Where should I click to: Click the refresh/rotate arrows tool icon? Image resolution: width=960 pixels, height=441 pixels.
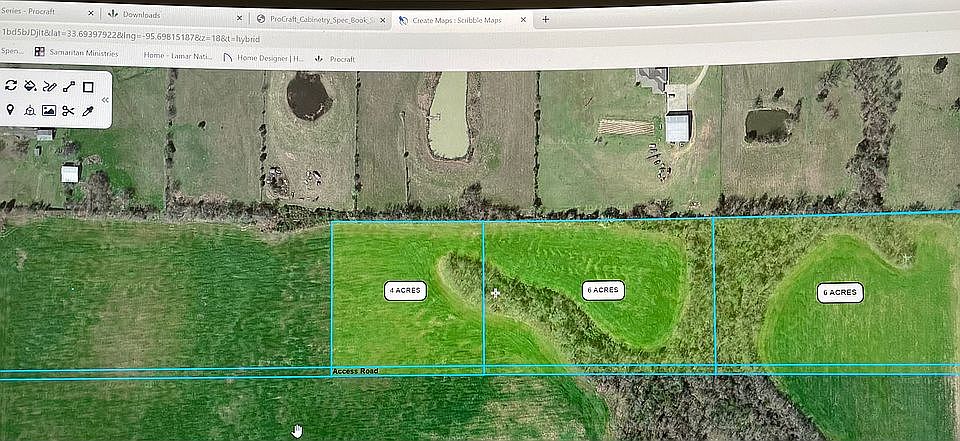tap(11, 87)
